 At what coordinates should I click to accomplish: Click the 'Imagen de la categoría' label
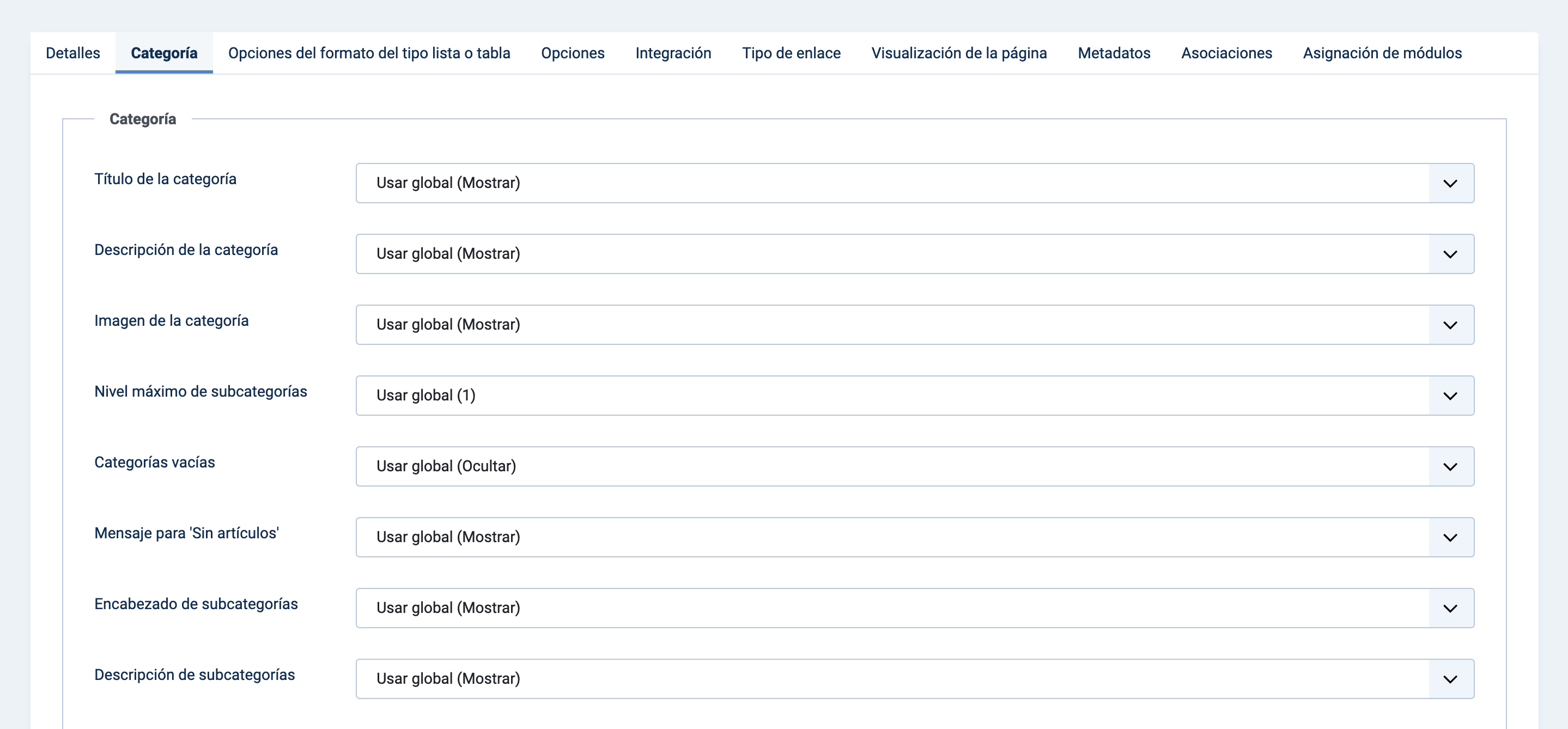[172, 321]
